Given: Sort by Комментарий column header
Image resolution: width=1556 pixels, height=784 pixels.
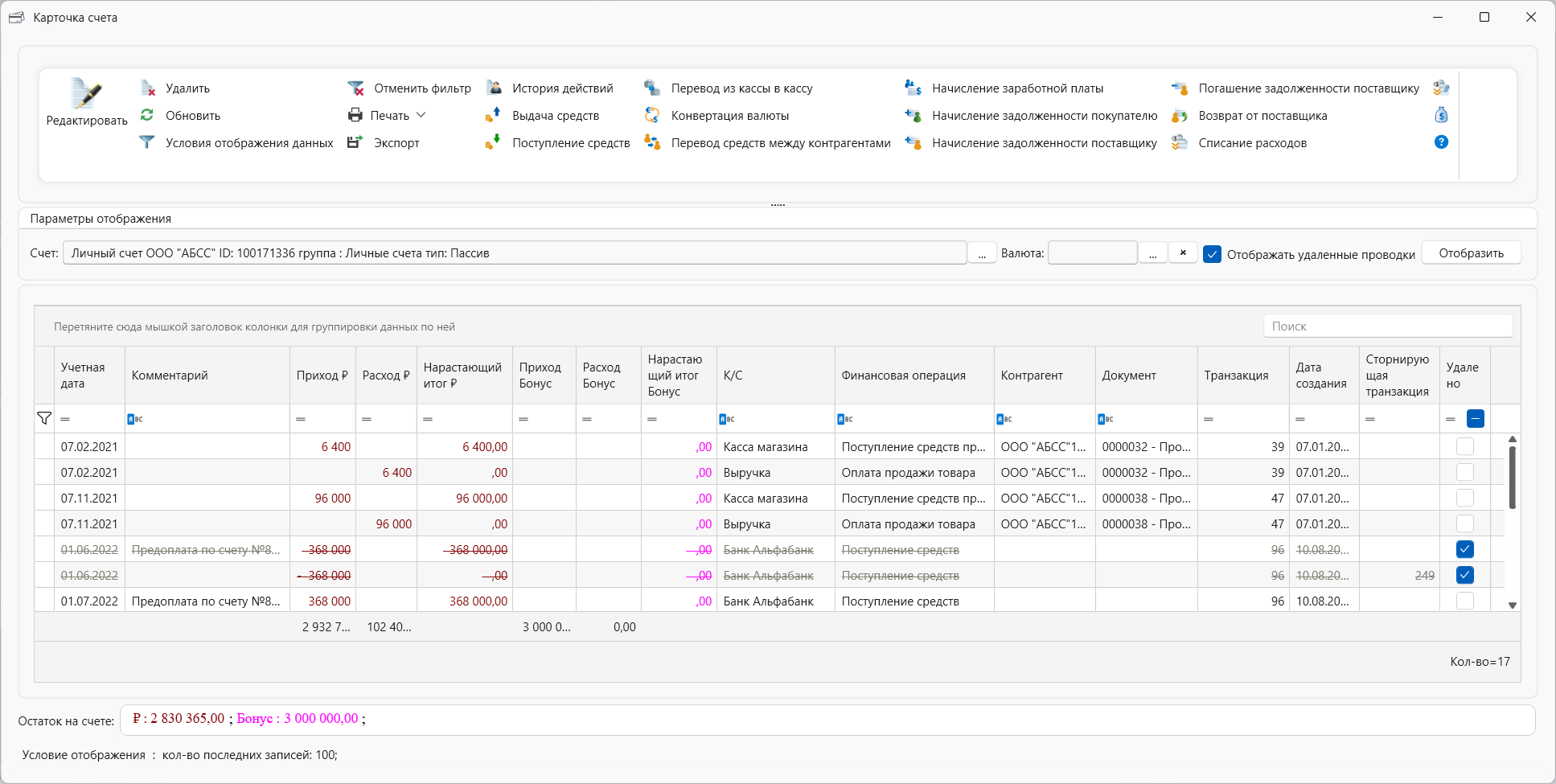Looking at the screenshot, I should point(207,376).
